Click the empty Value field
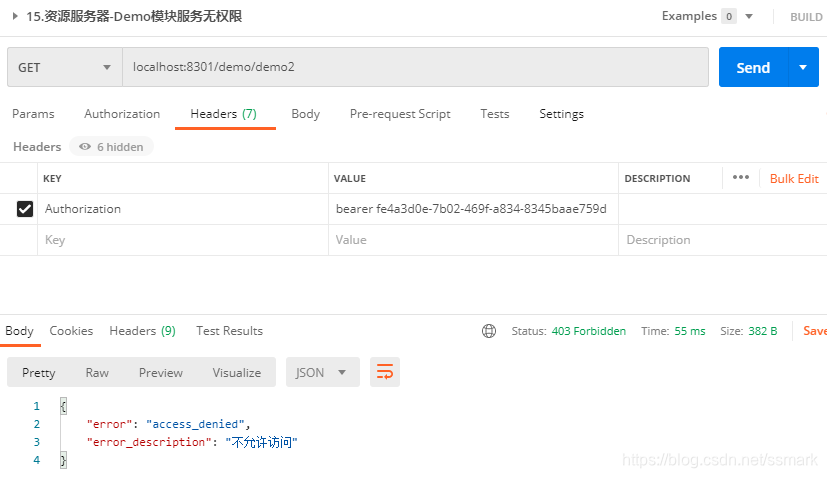The image size is (827, 478). tap(473, 240)
